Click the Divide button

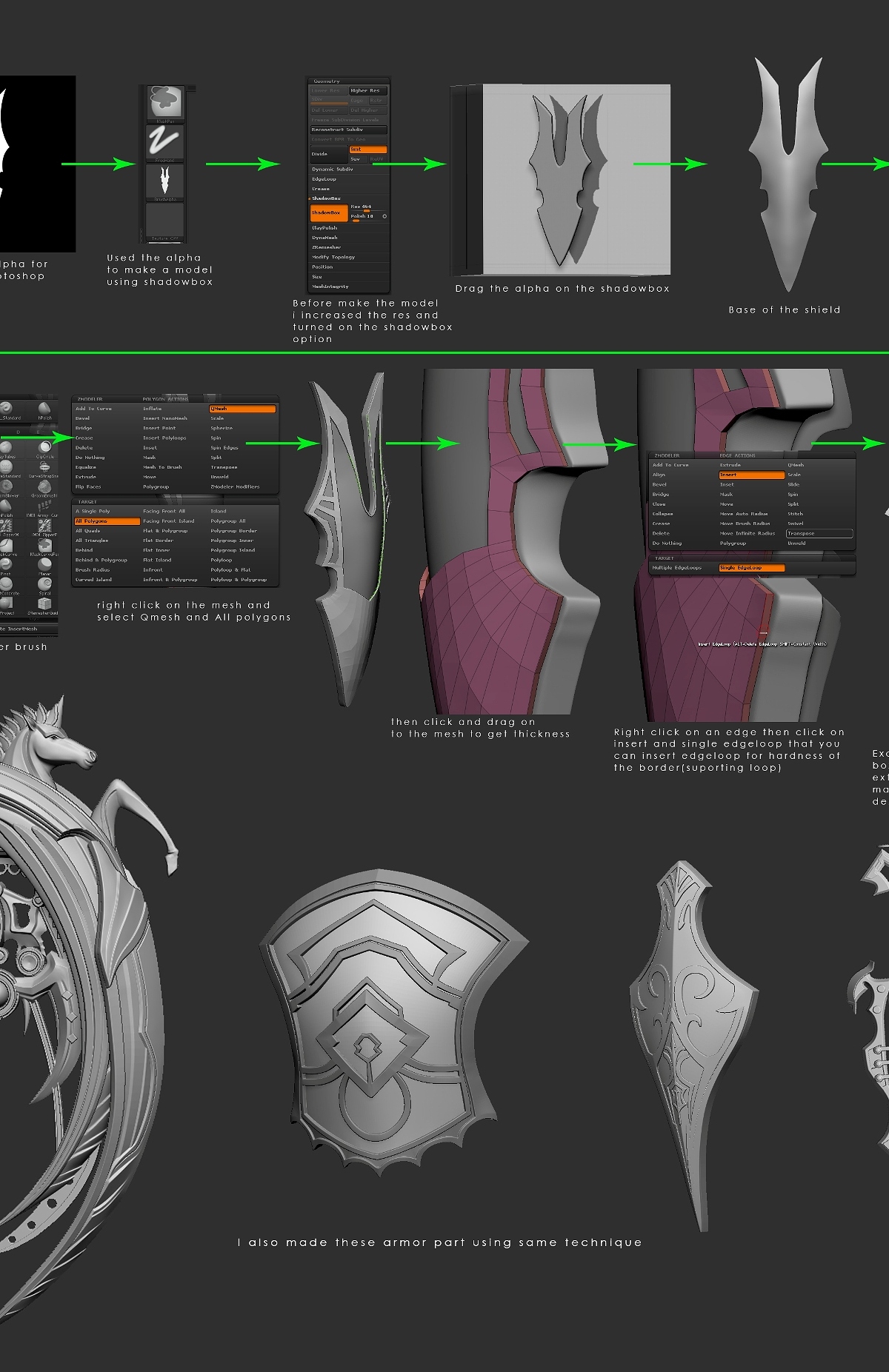[x=329, y=154]
